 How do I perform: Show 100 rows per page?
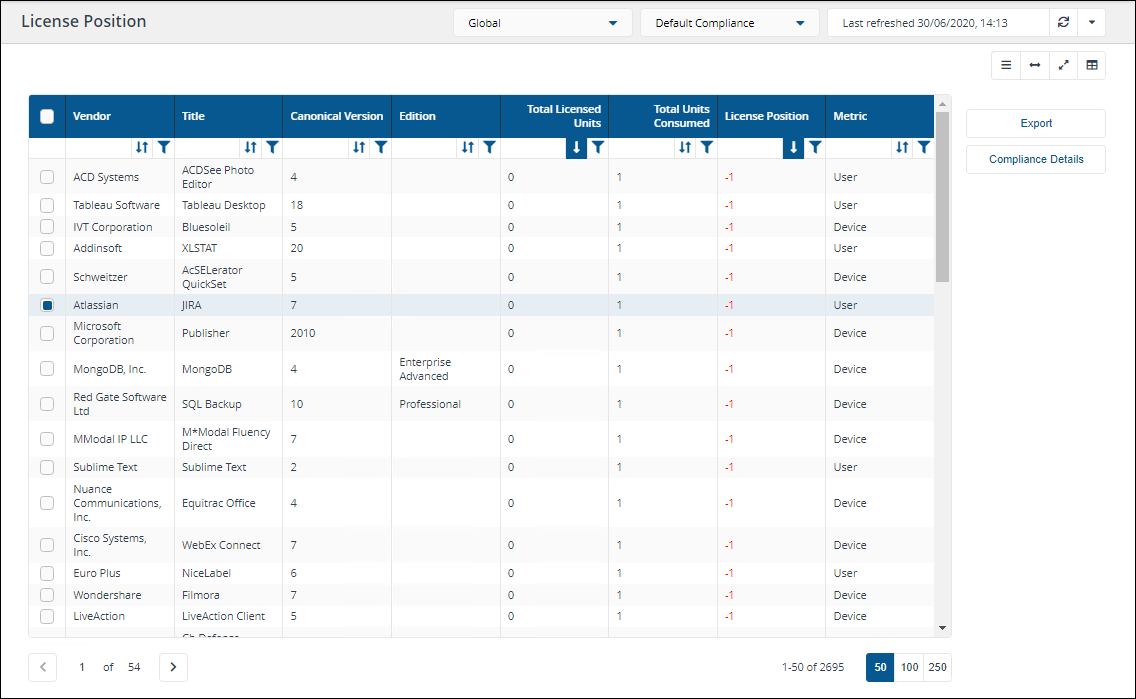point(910,667)
